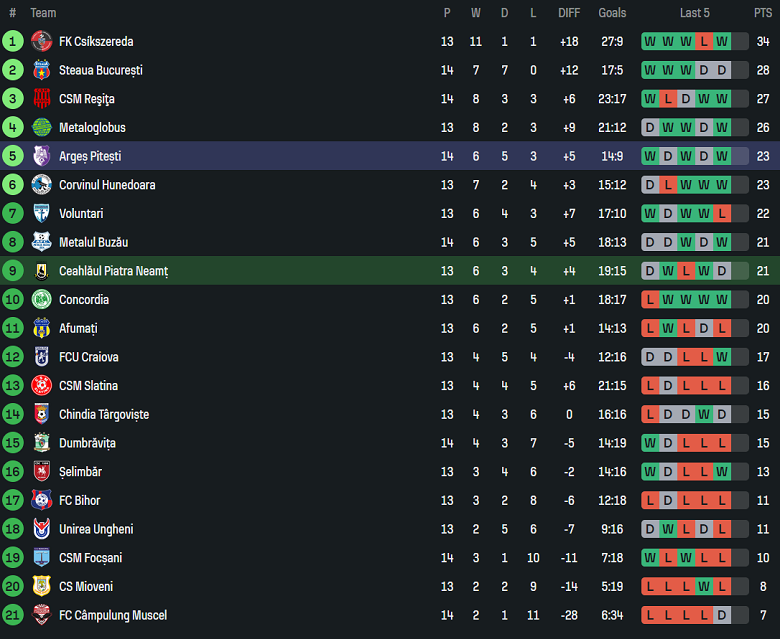Image resolution: width=780 pixels, height=639 pixels.
Task: Open Voluntari team name link
Action: [x=81, y=214]
